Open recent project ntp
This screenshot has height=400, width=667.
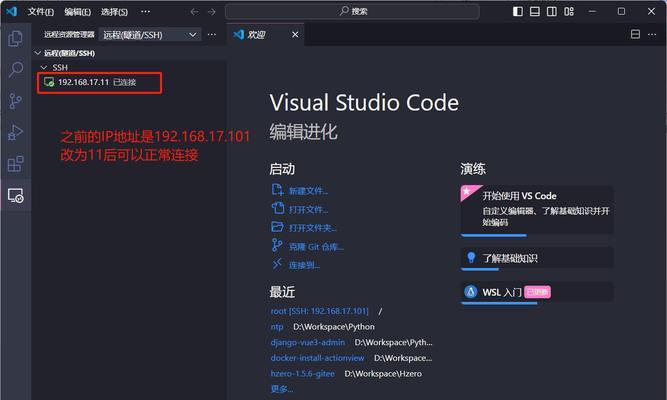click(x=277, y=327)
